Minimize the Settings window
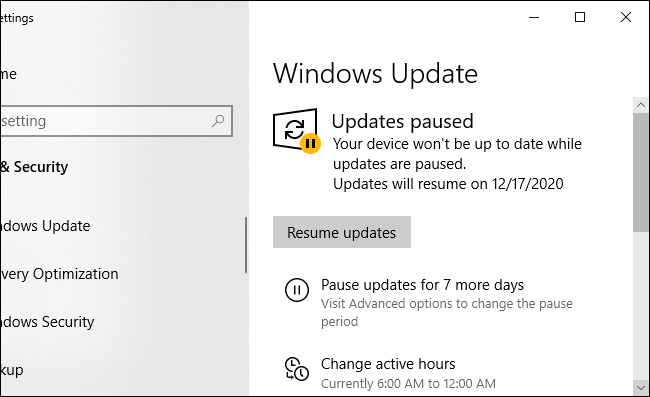The width and height of the screenshot is (650, 397). pyautogui.click(x=534, y=17)
